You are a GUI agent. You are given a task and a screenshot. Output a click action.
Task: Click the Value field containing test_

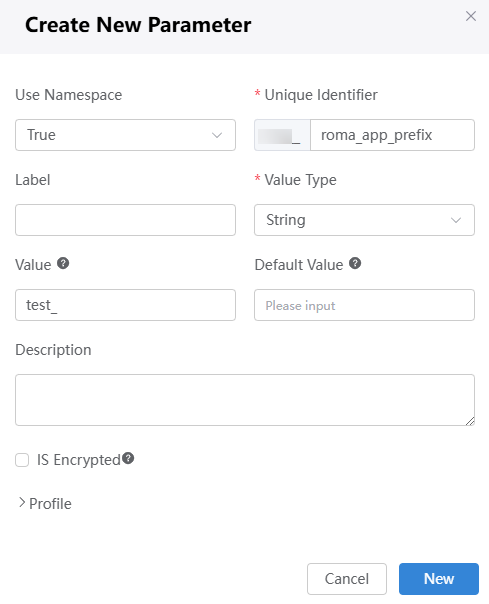125,305
